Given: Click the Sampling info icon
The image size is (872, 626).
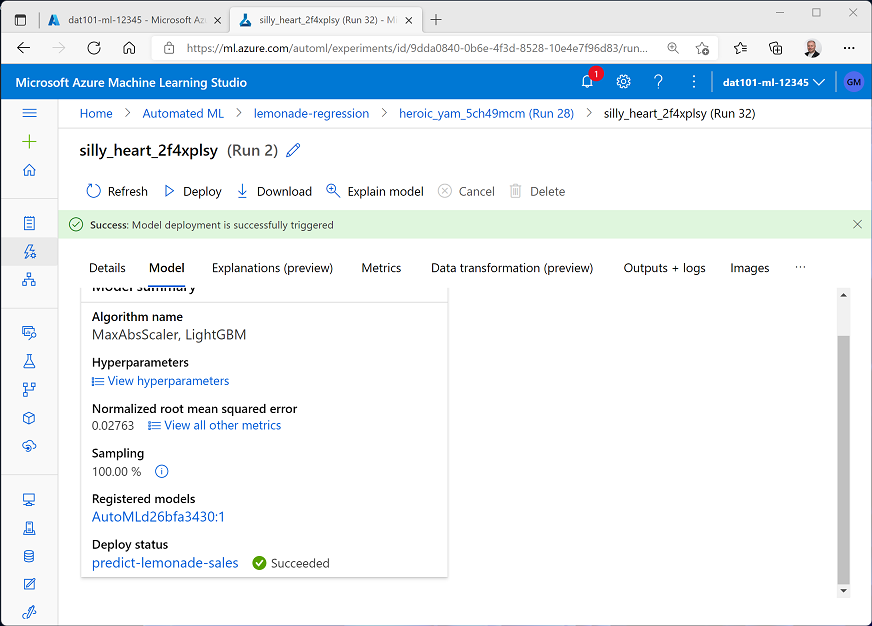Looking at the screenshot, I should click(162, 471).
